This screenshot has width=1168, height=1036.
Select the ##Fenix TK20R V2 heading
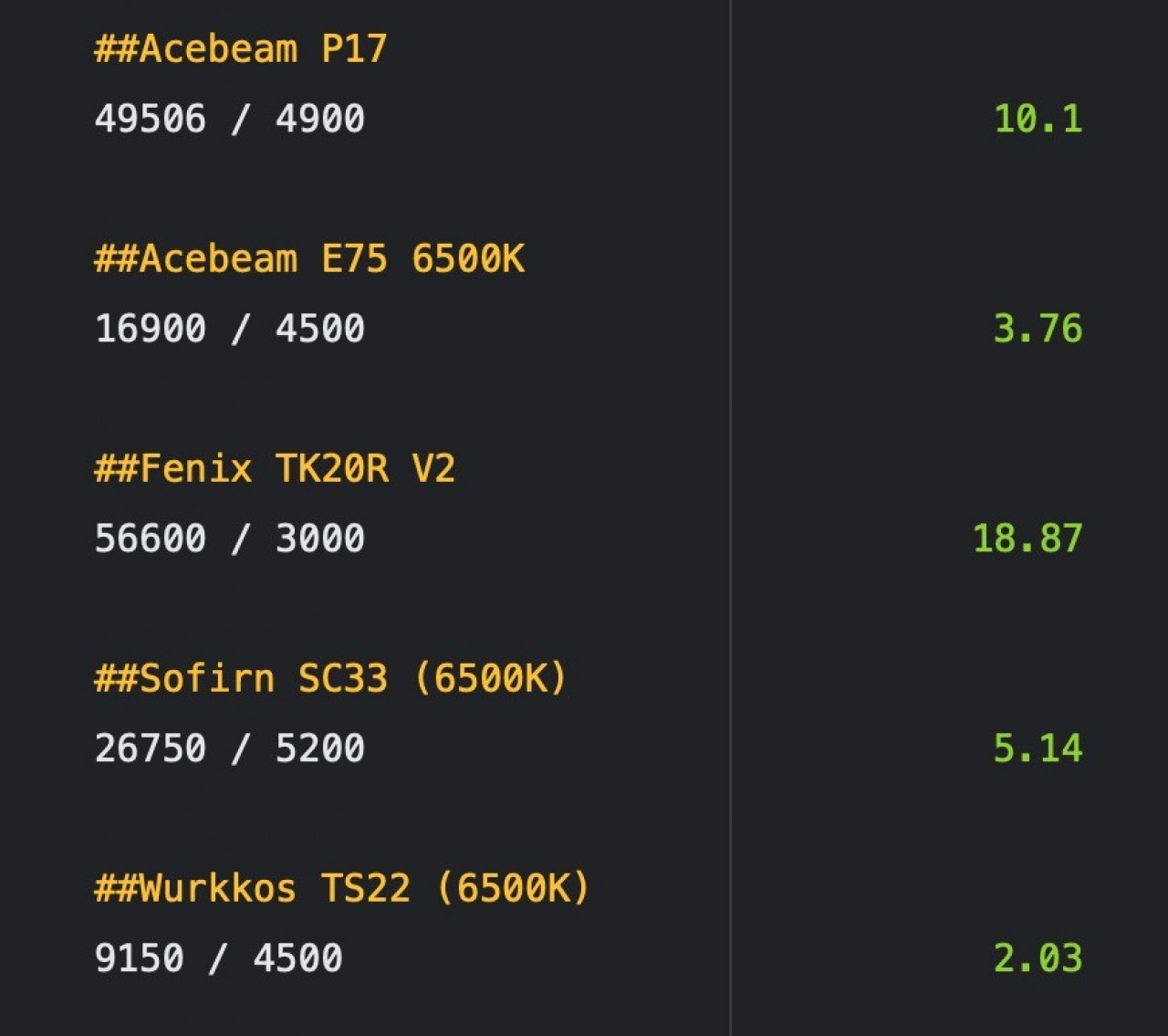275,468
